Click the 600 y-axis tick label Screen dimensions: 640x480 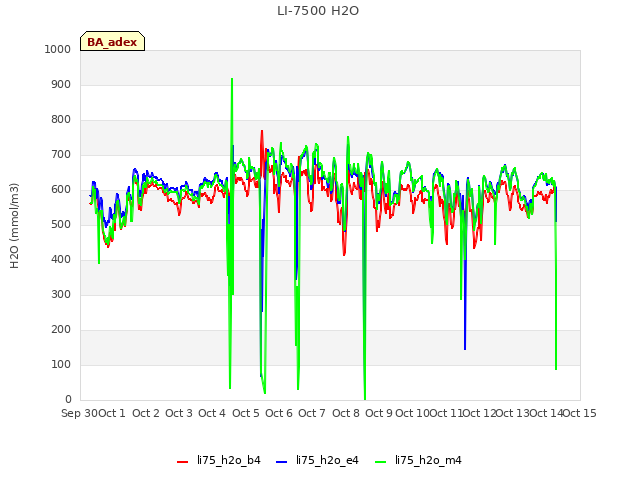pos(61,190)
